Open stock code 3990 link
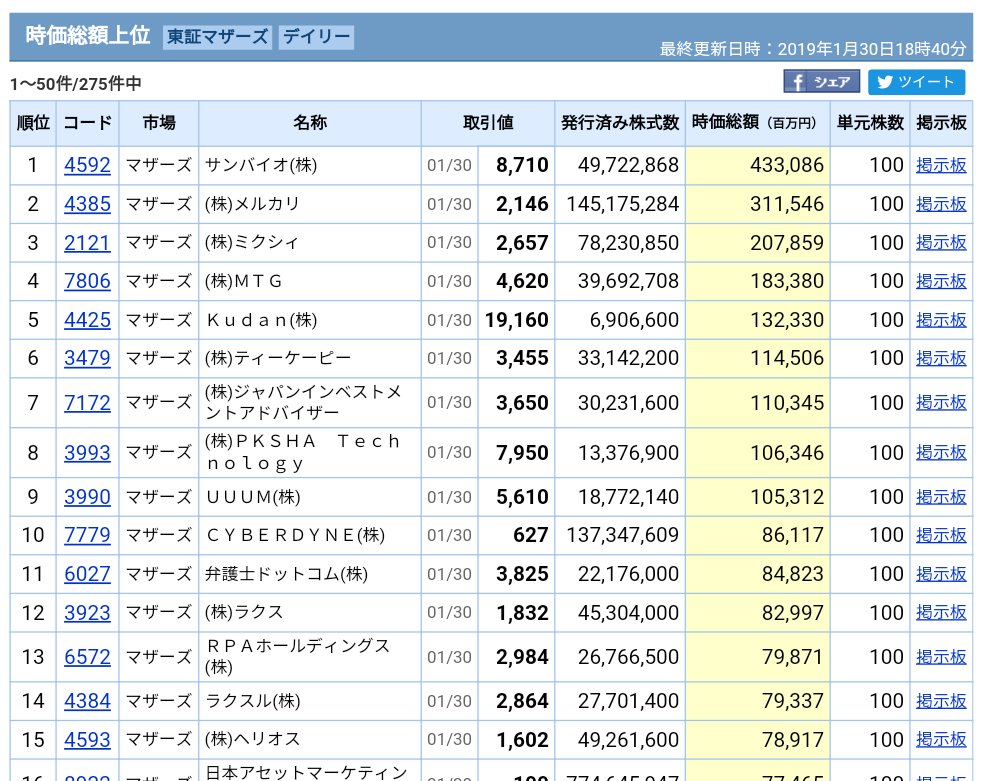Image resolution: width=993 pixels, height=781 pixels. (x=87, y=497)
